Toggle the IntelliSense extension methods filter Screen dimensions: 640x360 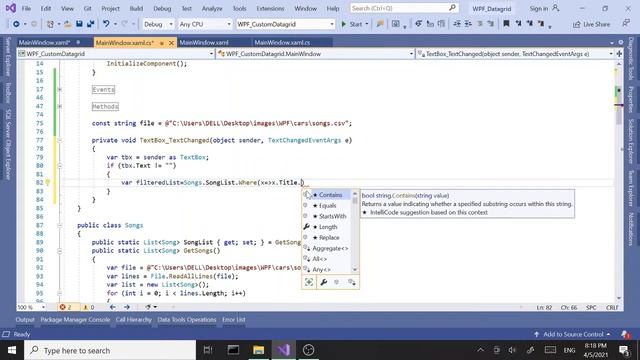351,282
